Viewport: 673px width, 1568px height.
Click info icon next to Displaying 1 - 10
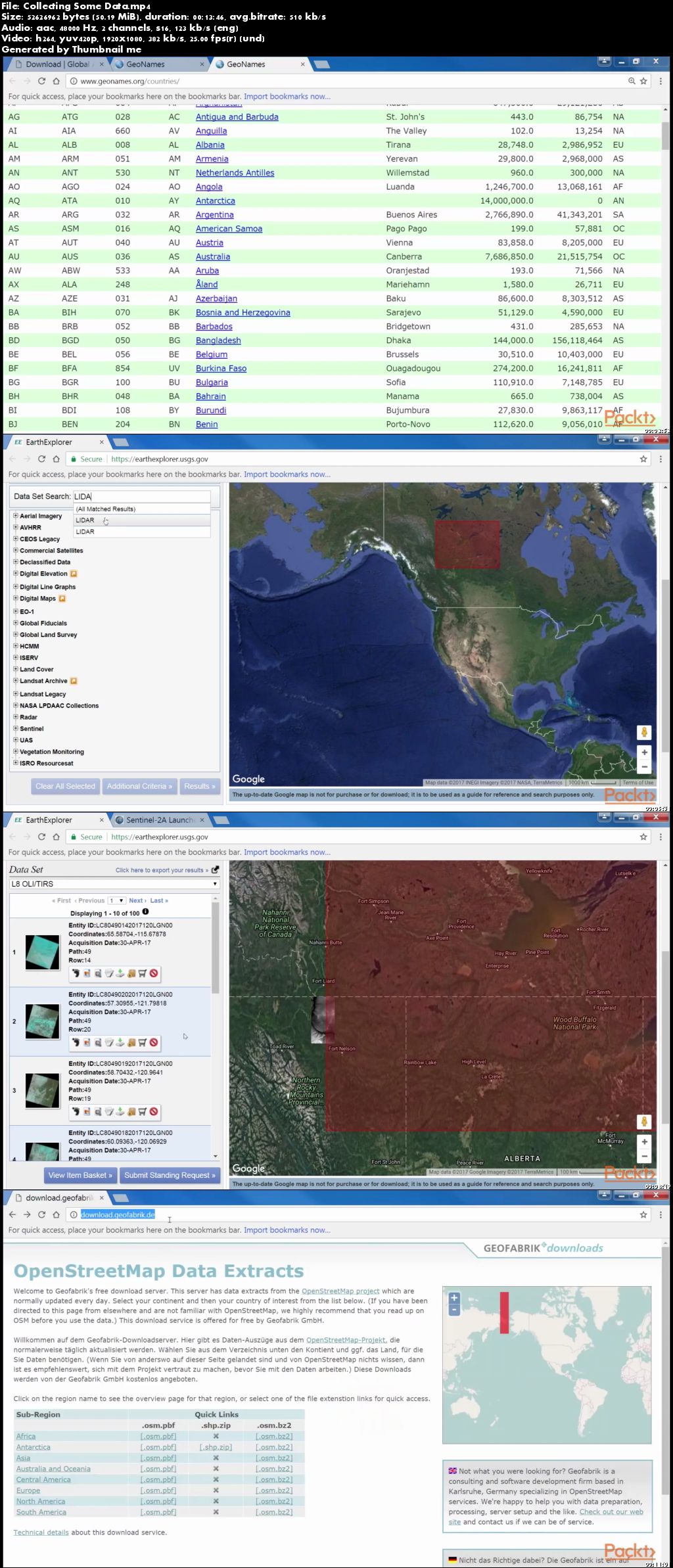pyautogui.click(x=145, y=912)
